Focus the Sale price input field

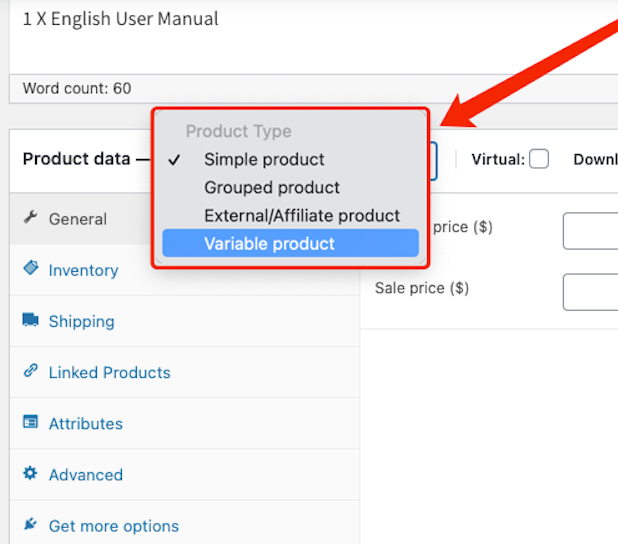(x=590, y=292)
